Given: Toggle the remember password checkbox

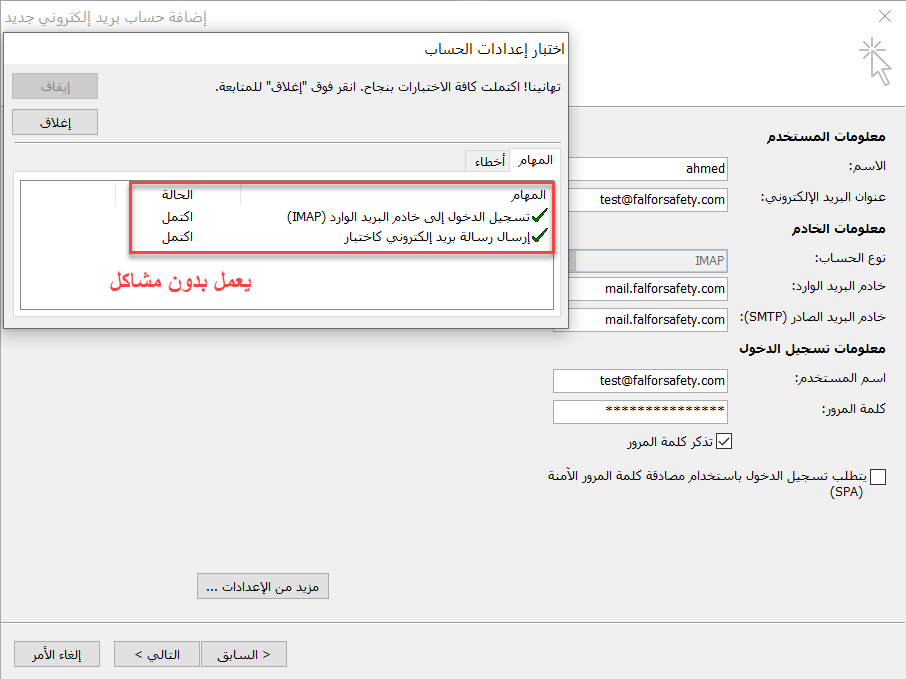Looking at the screenshot, I should pyautogui.click(x=726, y=441).
